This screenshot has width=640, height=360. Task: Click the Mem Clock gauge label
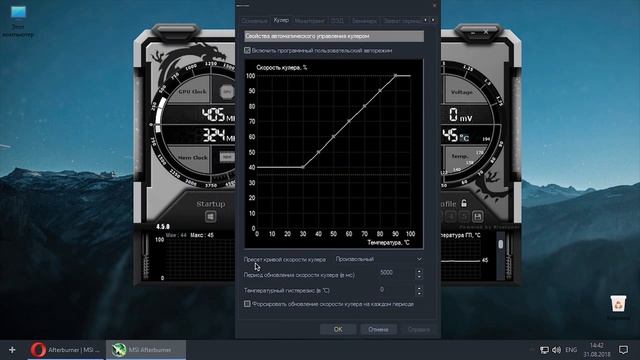click(x=193, y=158)
